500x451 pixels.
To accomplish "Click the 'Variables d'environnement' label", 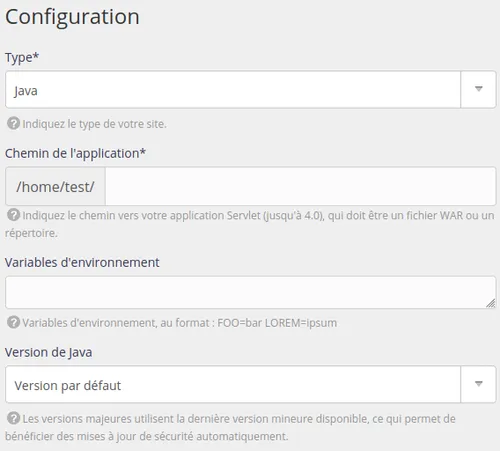I will (82, 263).
